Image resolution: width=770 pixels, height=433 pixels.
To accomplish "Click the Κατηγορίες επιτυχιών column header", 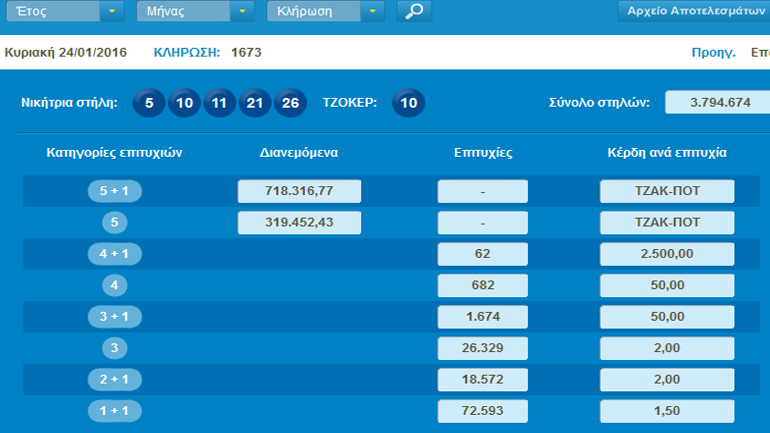I will coord(114,153).
